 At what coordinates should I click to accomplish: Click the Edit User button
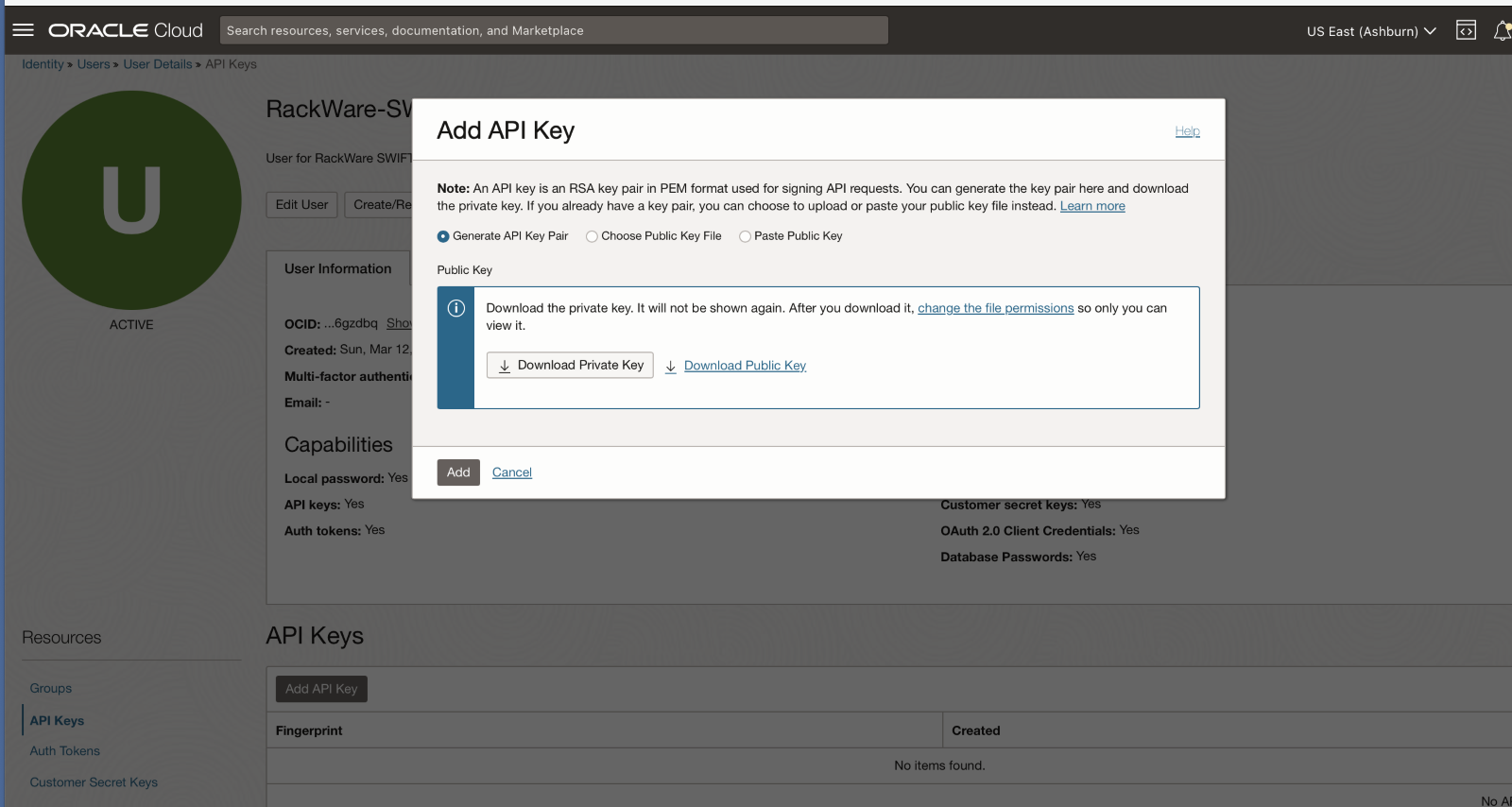tap(301, 204)
